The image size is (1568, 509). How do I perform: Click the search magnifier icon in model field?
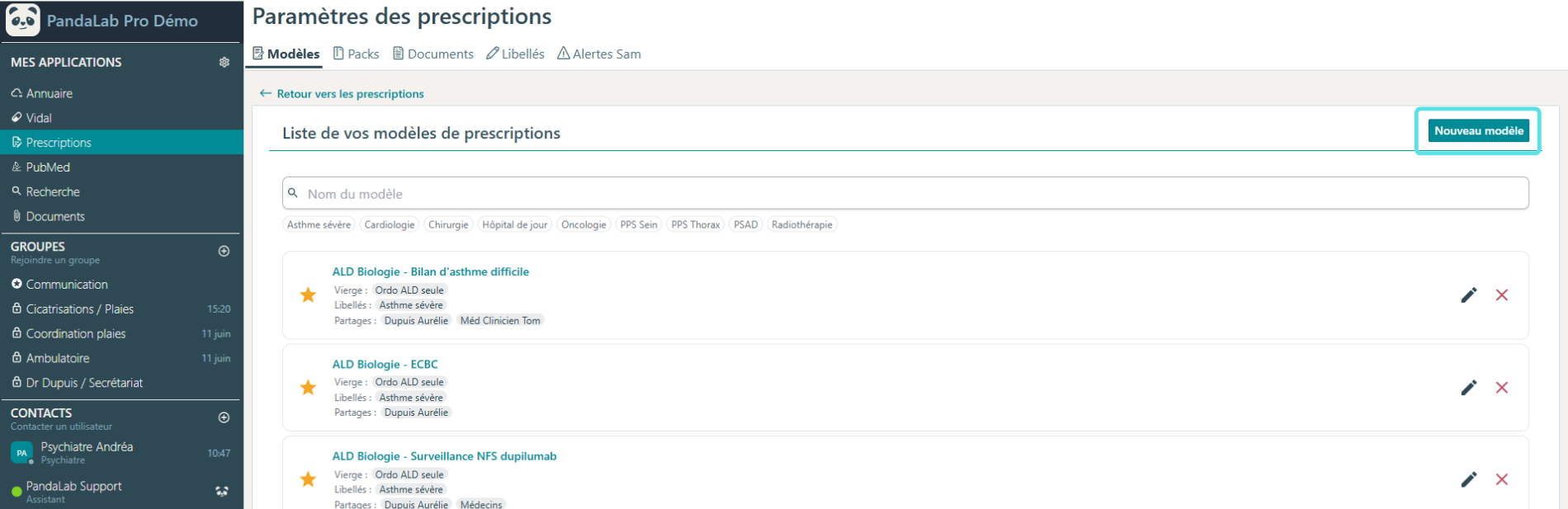[293, 193]
